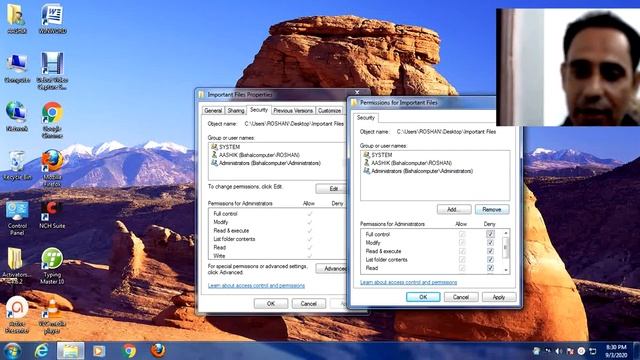Viewport: 640px width, 360px height.
Task: Toggle Allow for Full control
Action: [462, 234]
